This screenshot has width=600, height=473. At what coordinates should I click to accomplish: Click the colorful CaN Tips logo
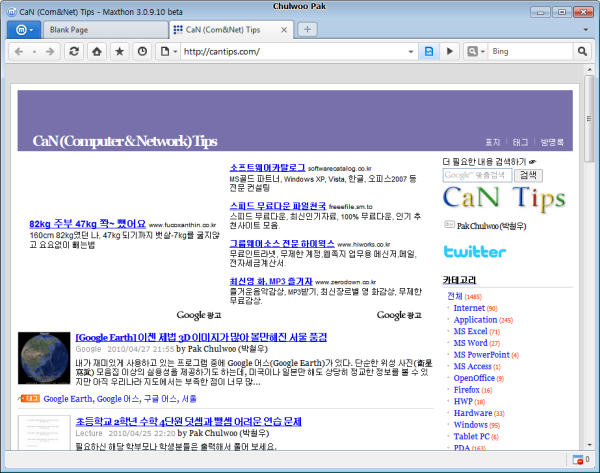point(504,198)
